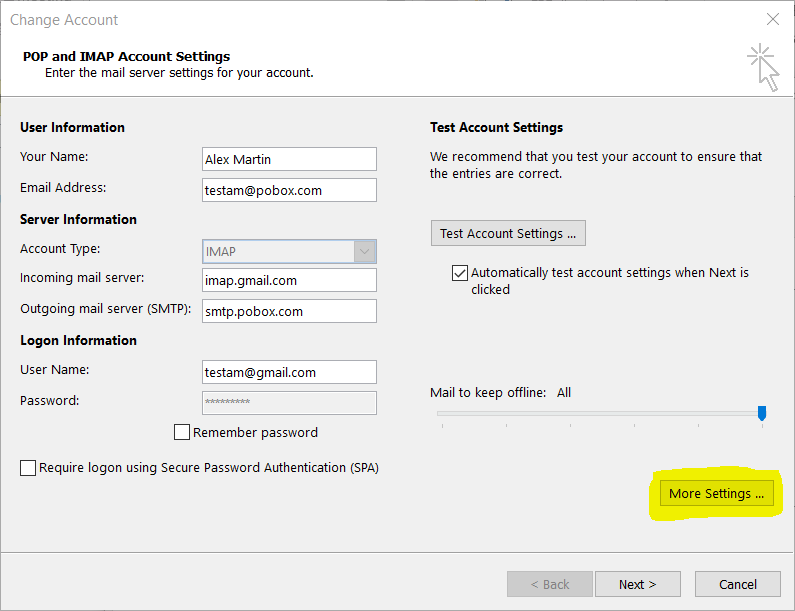795x611 pixels.
Task: Click the Outgoing mail server SMTP field
Action: click(x=289, y=311)
